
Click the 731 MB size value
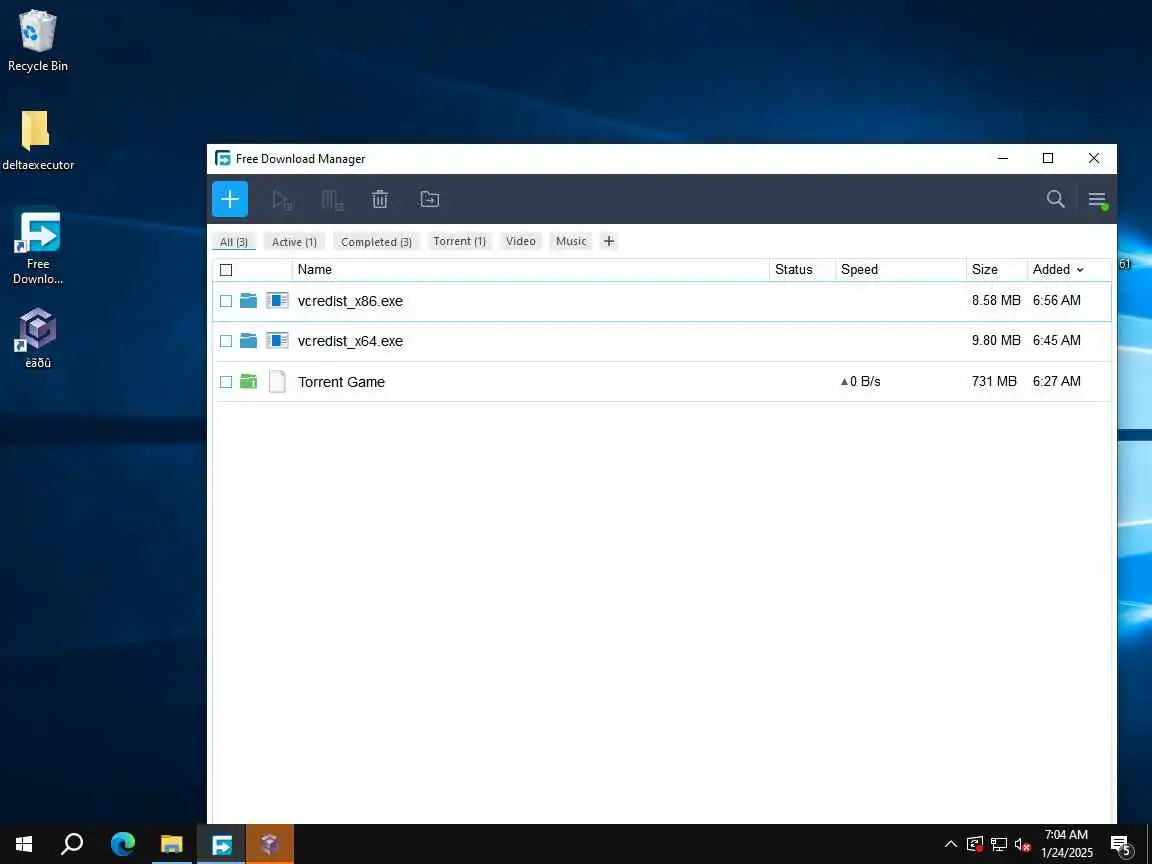(994, 381)
